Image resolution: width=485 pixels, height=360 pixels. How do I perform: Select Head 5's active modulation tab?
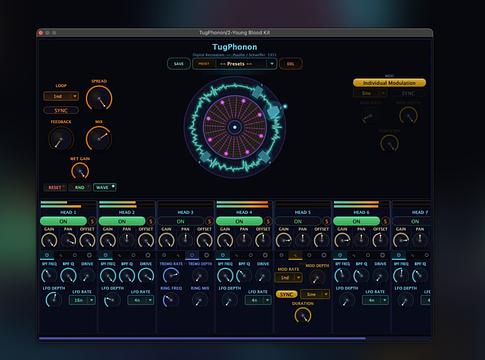click(296, 255)
